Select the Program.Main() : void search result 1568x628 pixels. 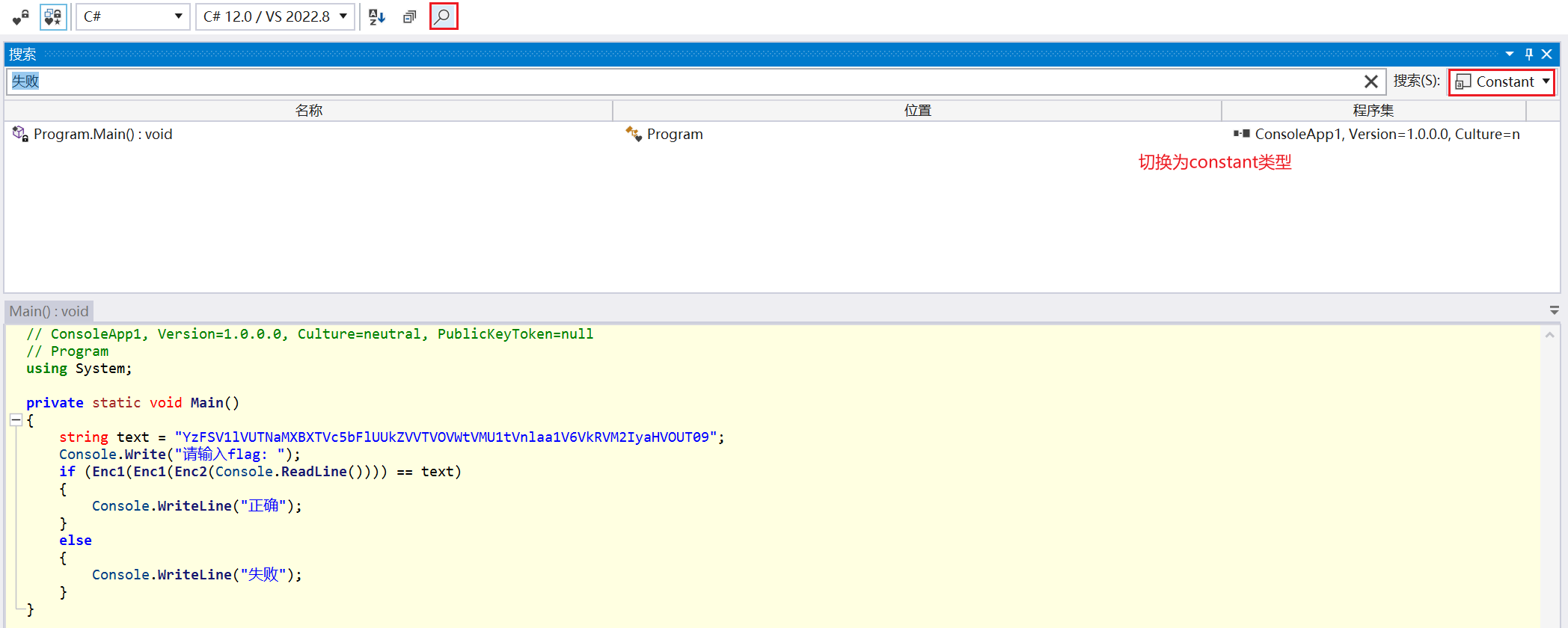point(102,135)
